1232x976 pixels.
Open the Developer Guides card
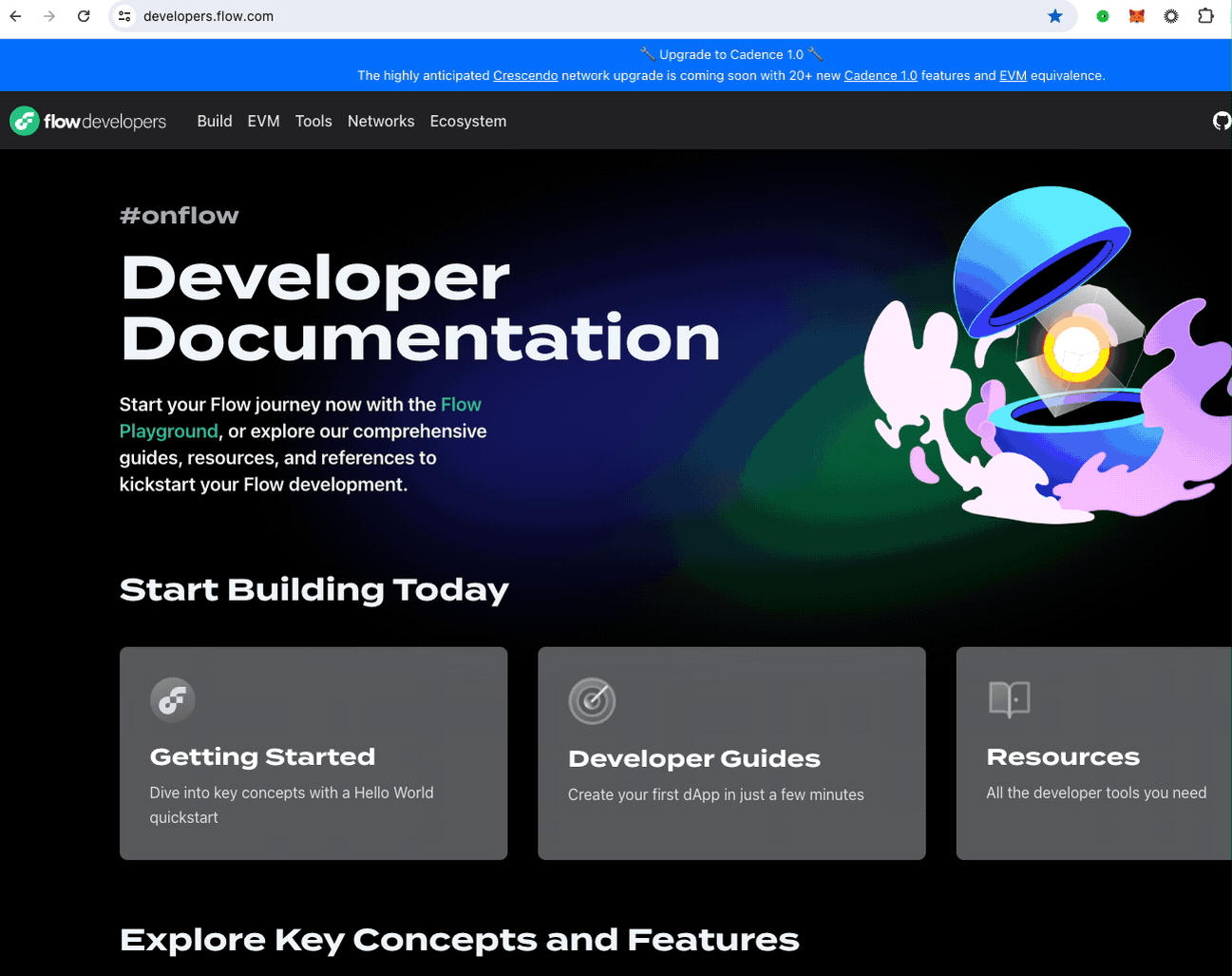coord(731,753)
